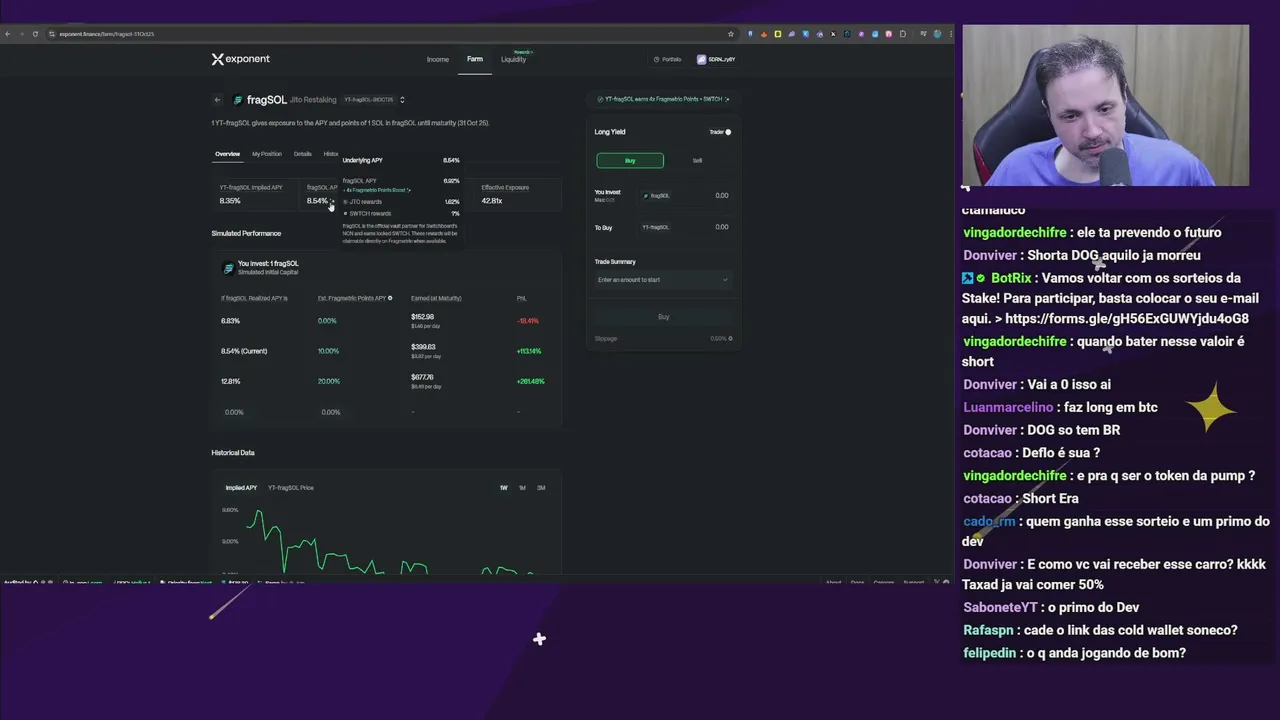Set chart range to 1W
Screen dimensions: 1280x720
tap(504, 488)
